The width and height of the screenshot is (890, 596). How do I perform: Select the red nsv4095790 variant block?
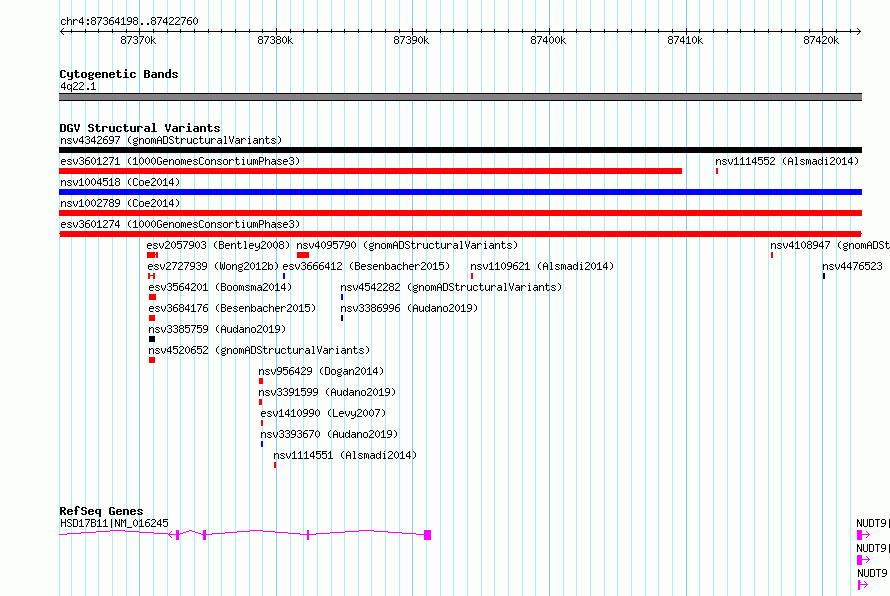coord(303,255)
